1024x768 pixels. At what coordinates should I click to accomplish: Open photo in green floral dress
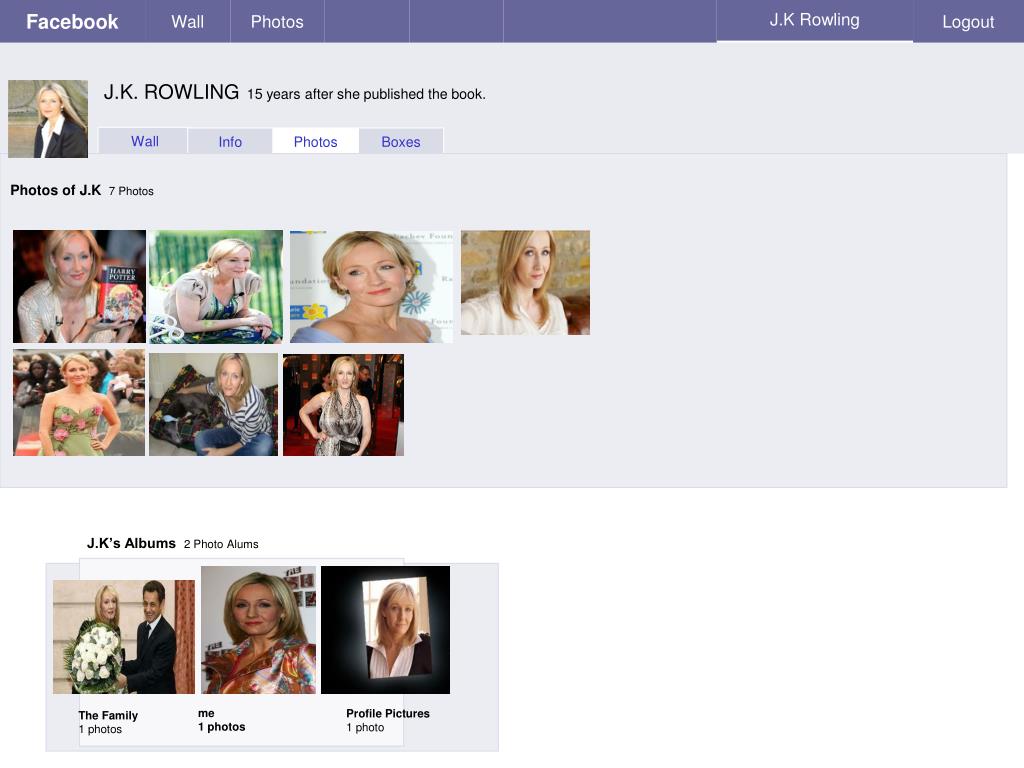coord(79,402)
